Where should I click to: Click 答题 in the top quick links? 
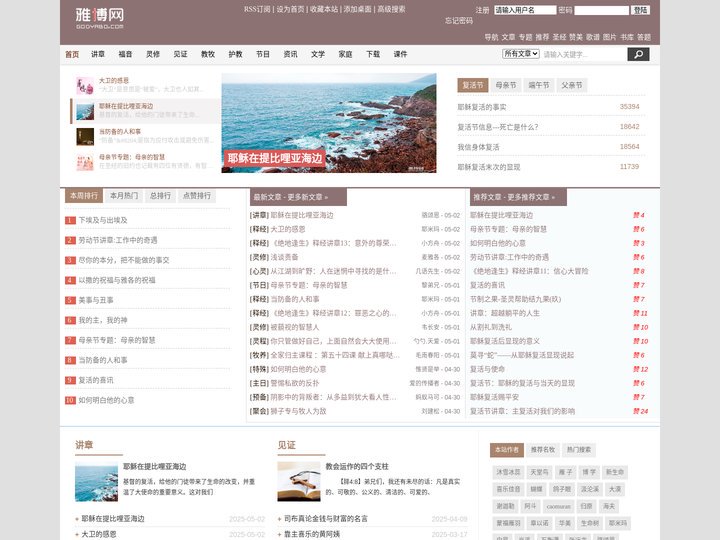tap(644, 37)
